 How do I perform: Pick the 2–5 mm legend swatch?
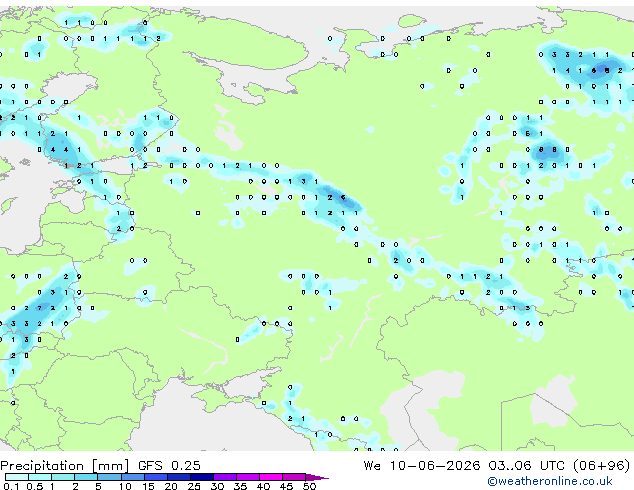(x=86, y=477)
